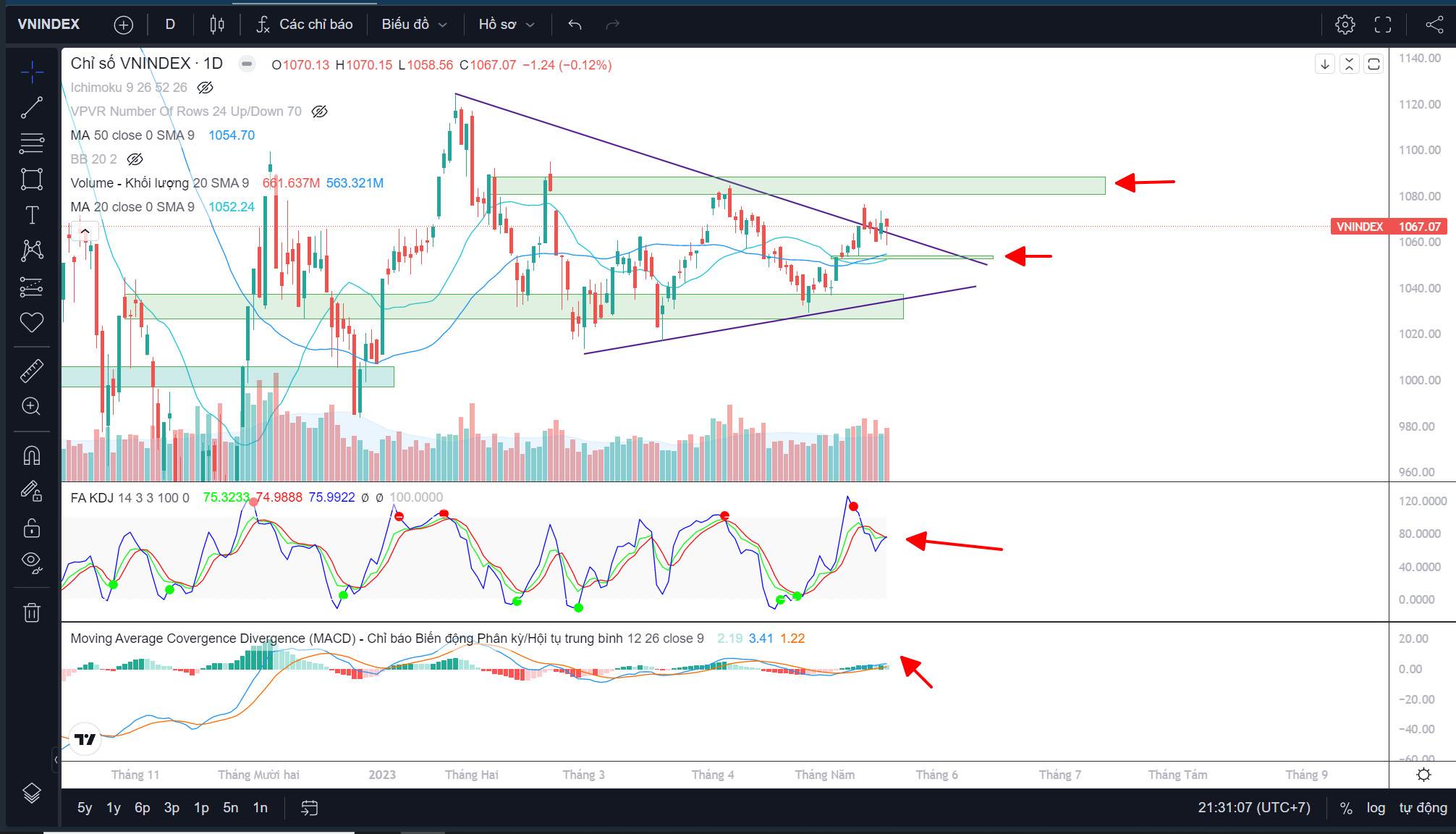Toggle magnet mode for drawings
The width and height of the screenshot is (1456, 834).
click(x=32, y=455)
